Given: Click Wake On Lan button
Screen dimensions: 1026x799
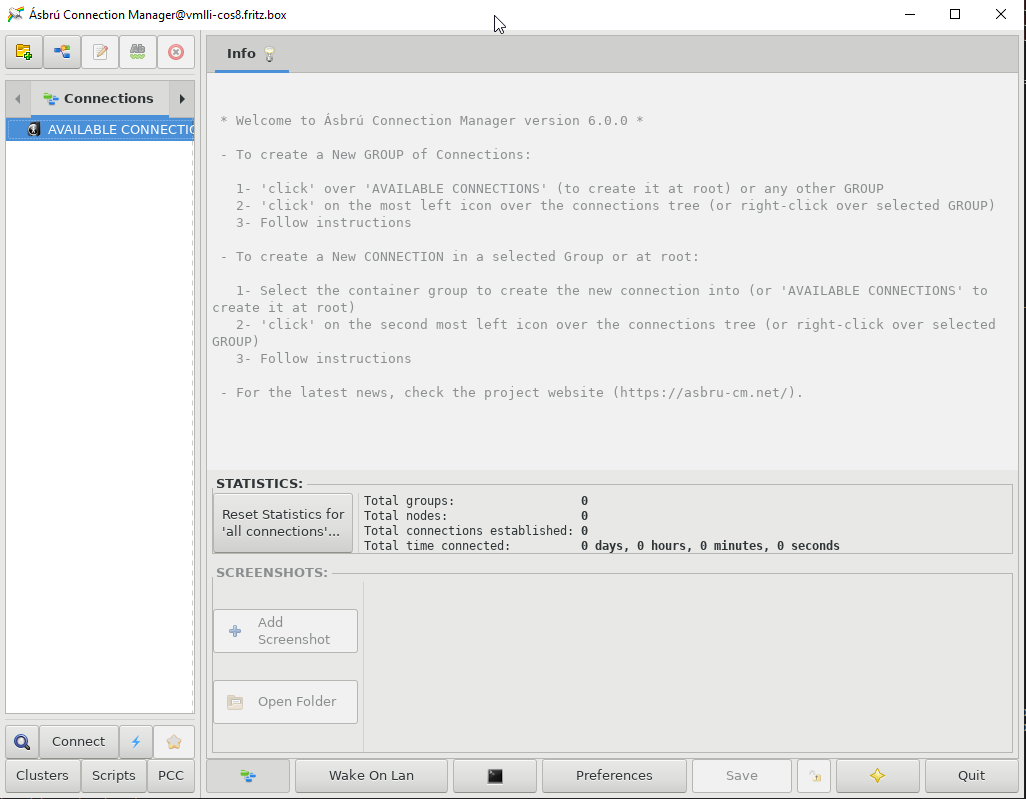Looking at the screenshot, I should (372, 775).
